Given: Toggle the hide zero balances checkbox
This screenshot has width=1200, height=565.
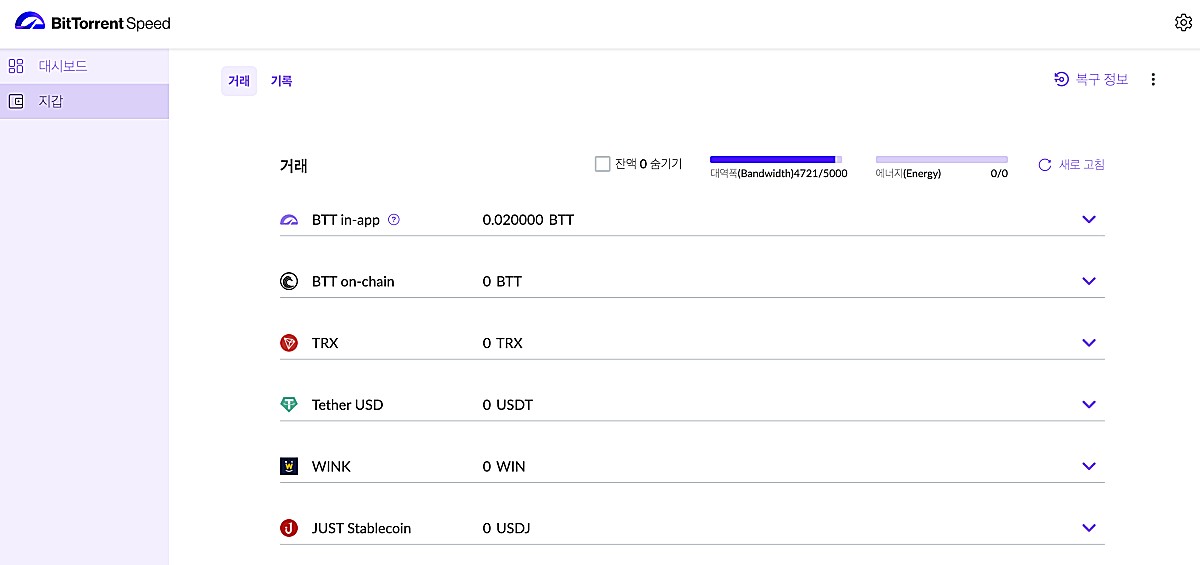Looking at the screenshot, I should tap(602, 164).
